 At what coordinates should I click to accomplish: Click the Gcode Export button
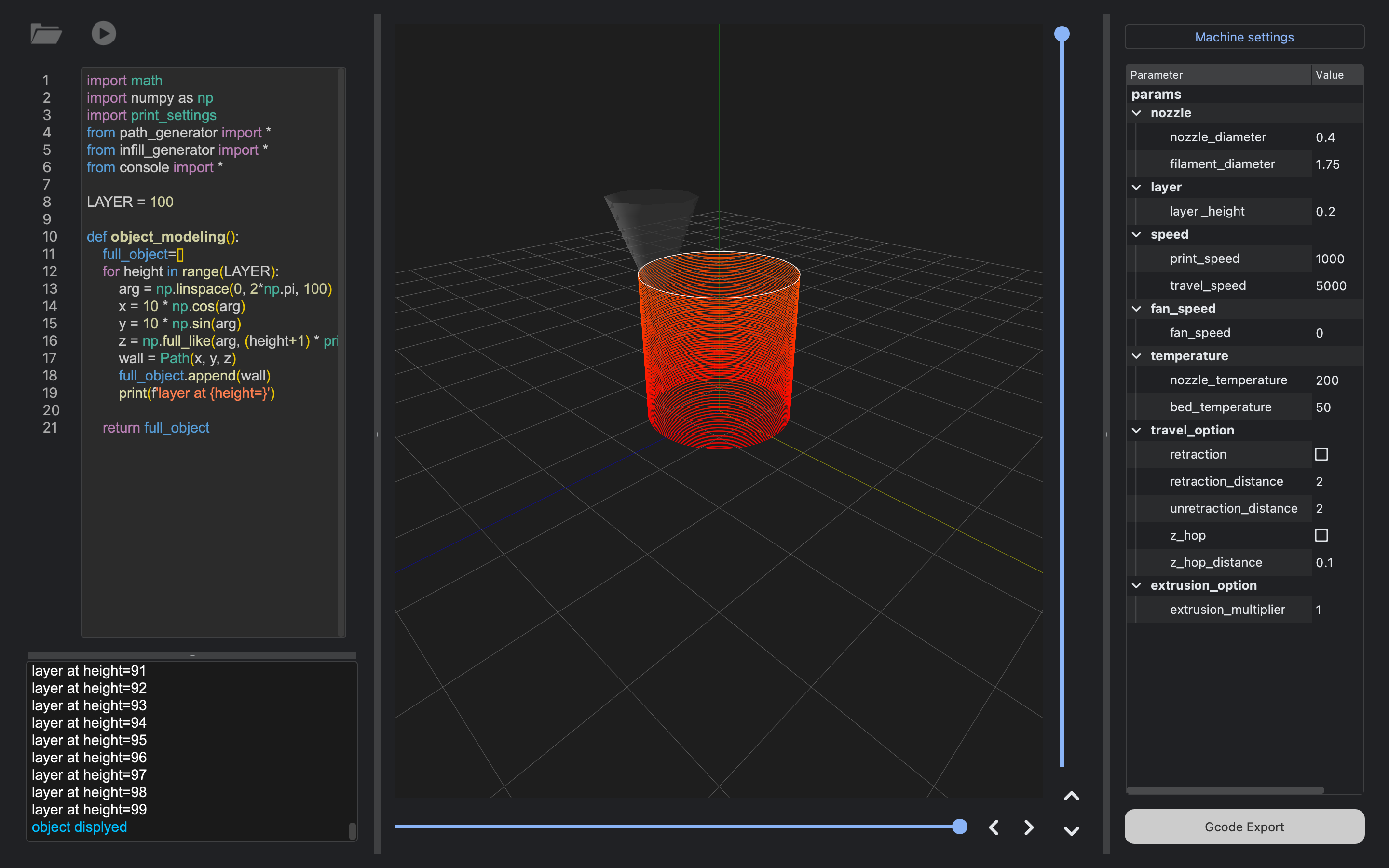pos(1244,827)
